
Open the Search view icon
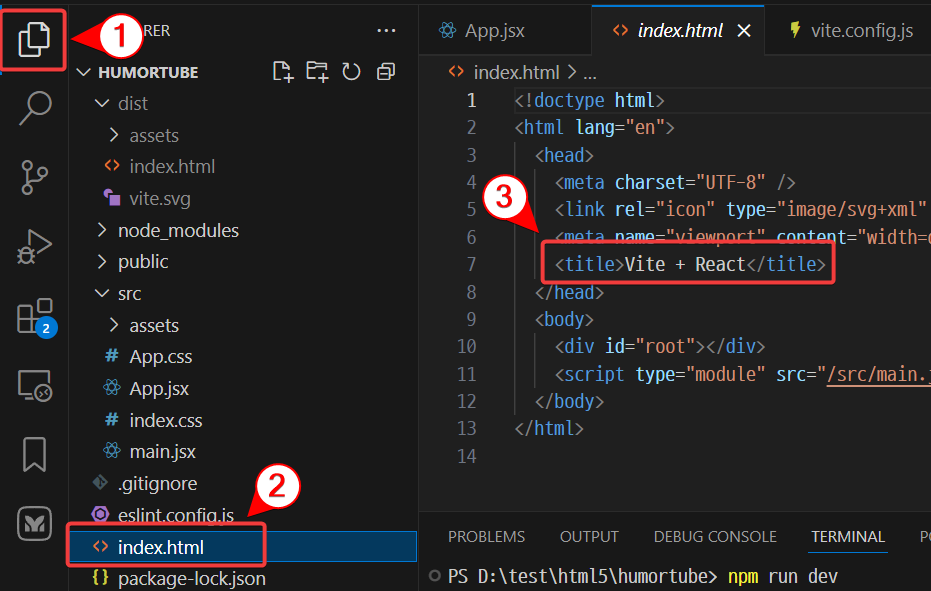pyautogui.click(x=34, y=108)
